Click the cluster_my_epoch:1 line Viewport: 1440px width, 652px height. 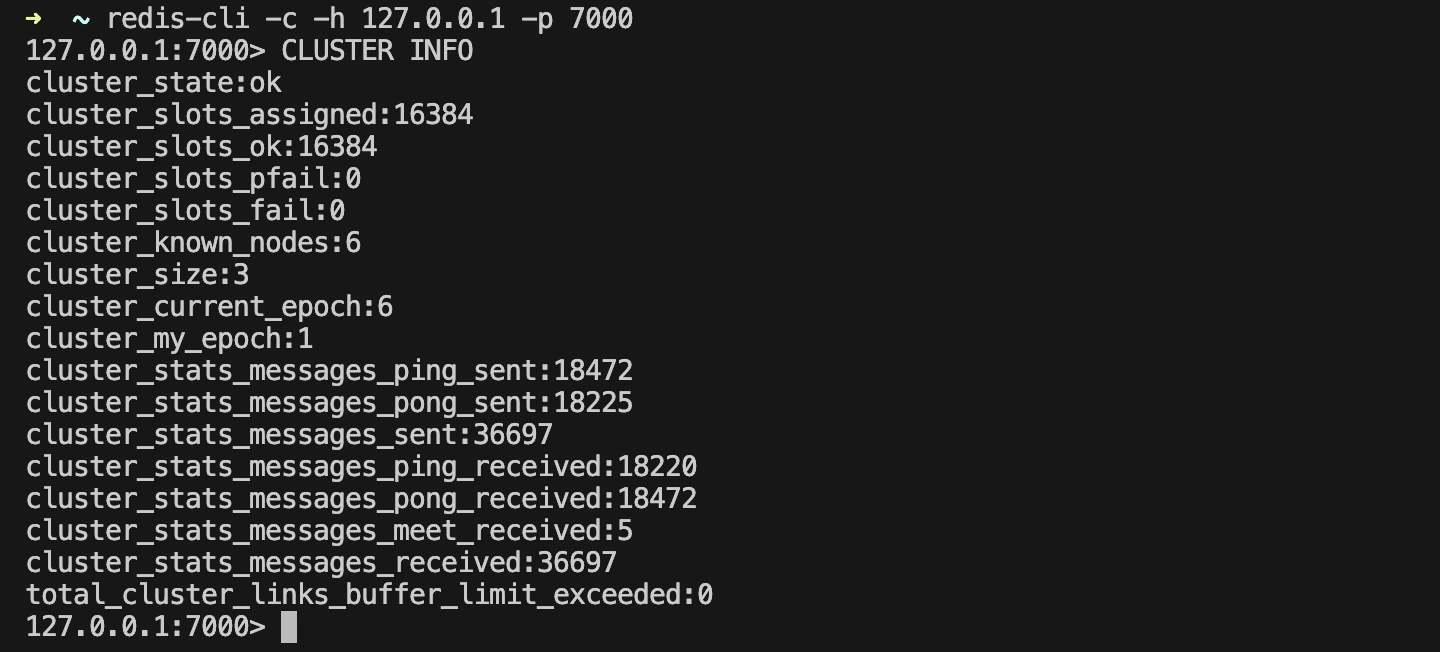(169, 339)
